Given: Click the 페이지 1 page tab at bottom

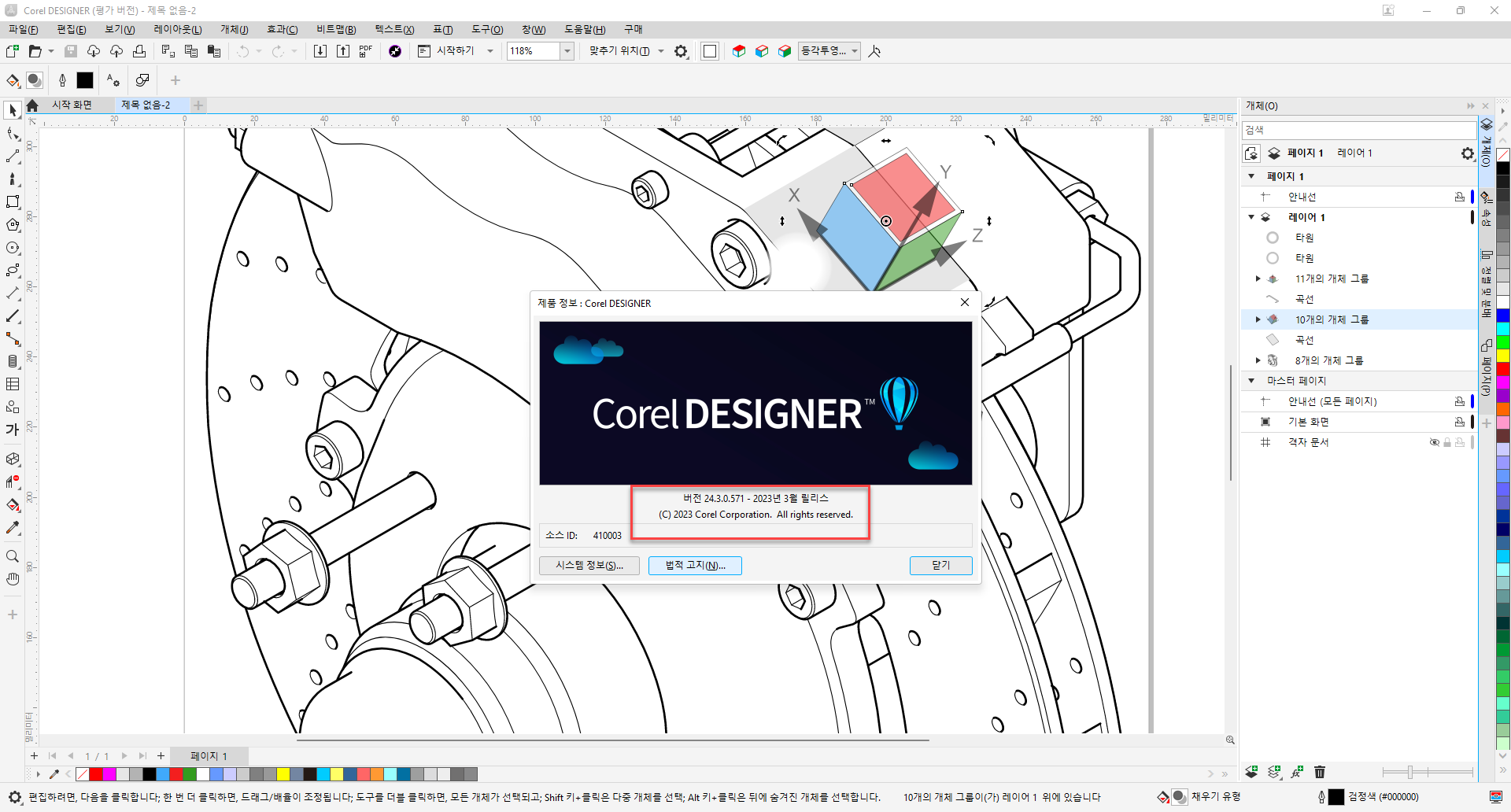Looking at the screenshot, I should coord(209,756).
